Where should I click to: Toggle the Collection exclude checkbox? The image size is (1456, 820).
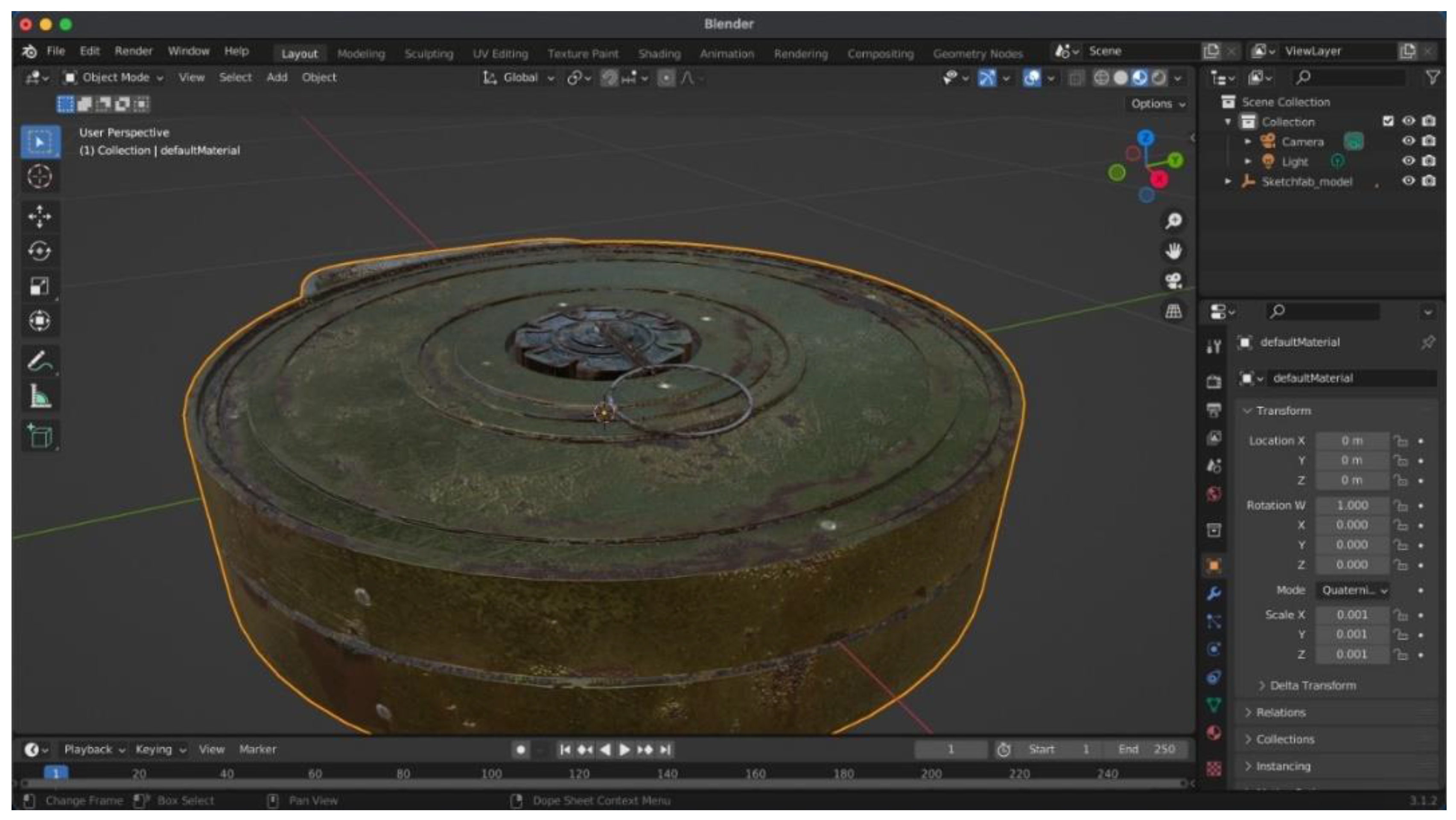coord(1388,121)
